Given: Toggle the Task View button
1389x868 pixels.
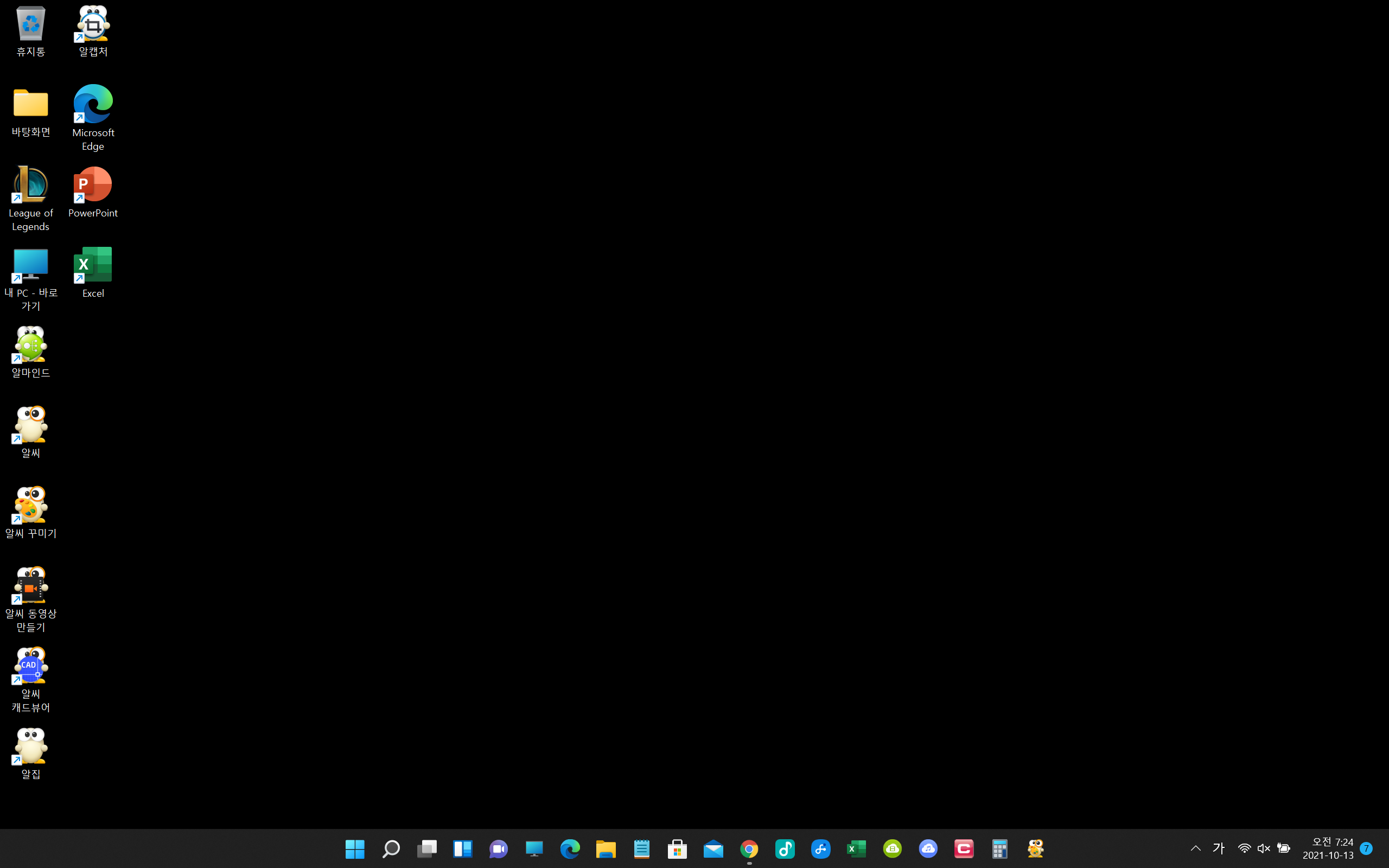Looking at the screenshot, I should coord(426,848).
